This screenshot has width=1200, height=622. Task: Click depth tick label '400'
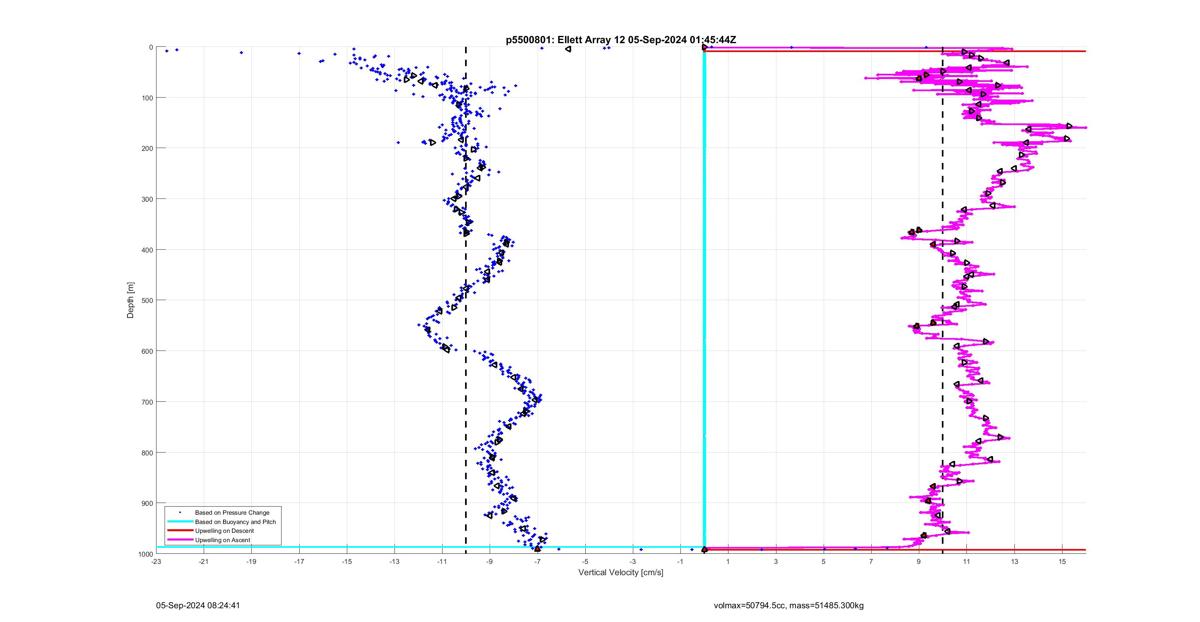(146, 250)
